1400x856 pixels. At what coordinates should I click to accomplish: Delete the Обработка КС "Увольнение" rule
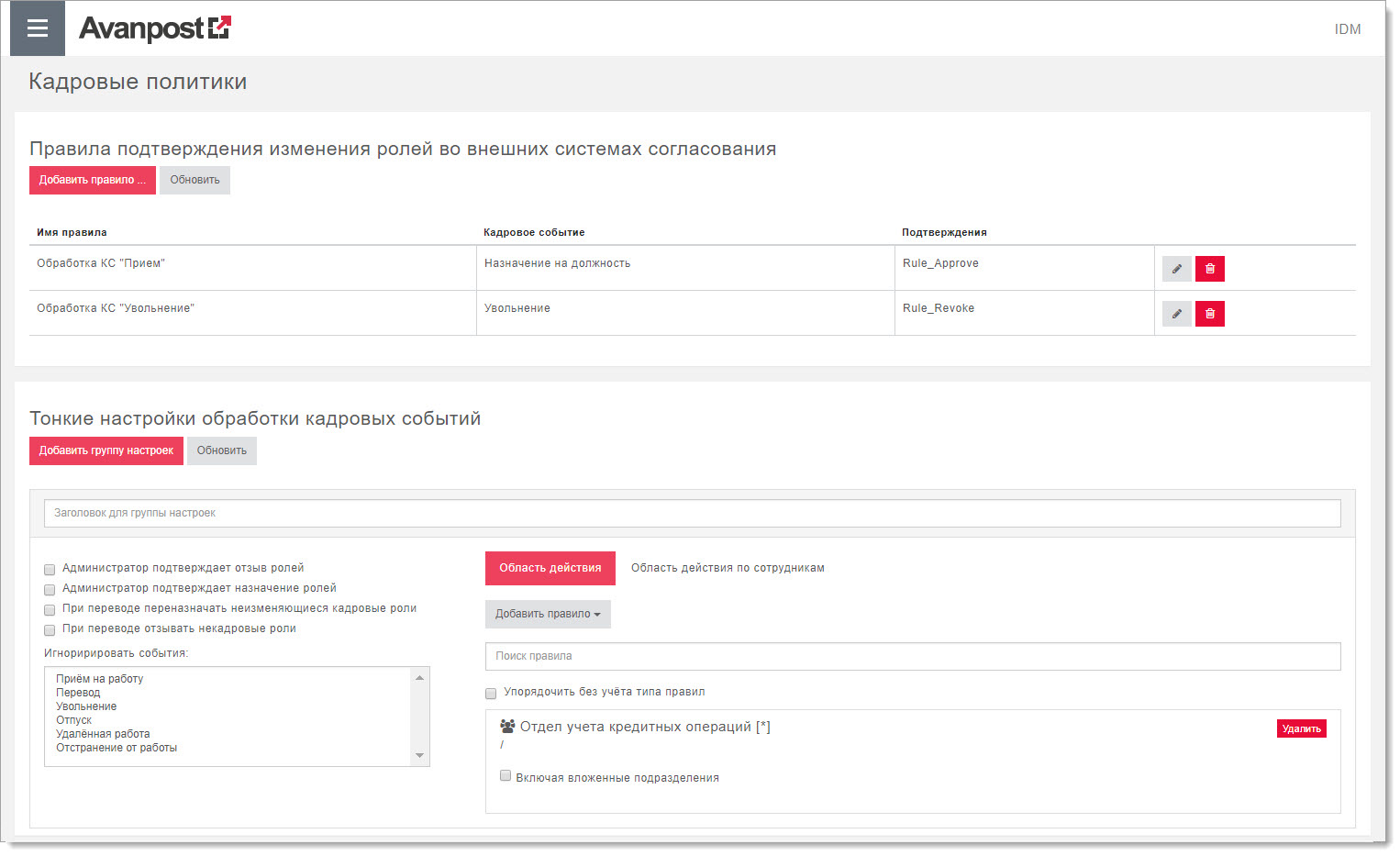click(1209, 314)
